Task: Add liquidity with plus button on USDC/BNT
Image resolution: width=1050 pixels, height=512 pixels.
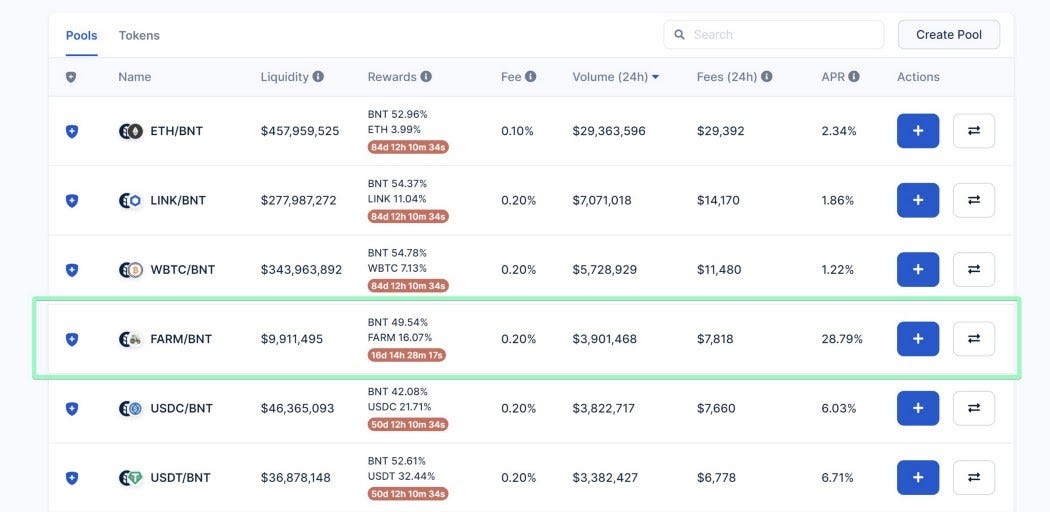Action: pyautogui.click(x=918, y=408)
